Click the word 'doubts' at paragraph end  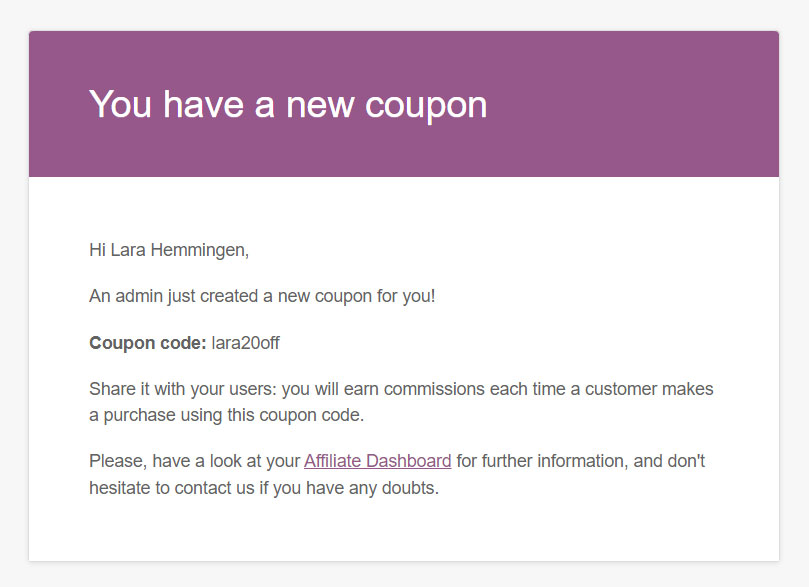[x=408, y=487]
